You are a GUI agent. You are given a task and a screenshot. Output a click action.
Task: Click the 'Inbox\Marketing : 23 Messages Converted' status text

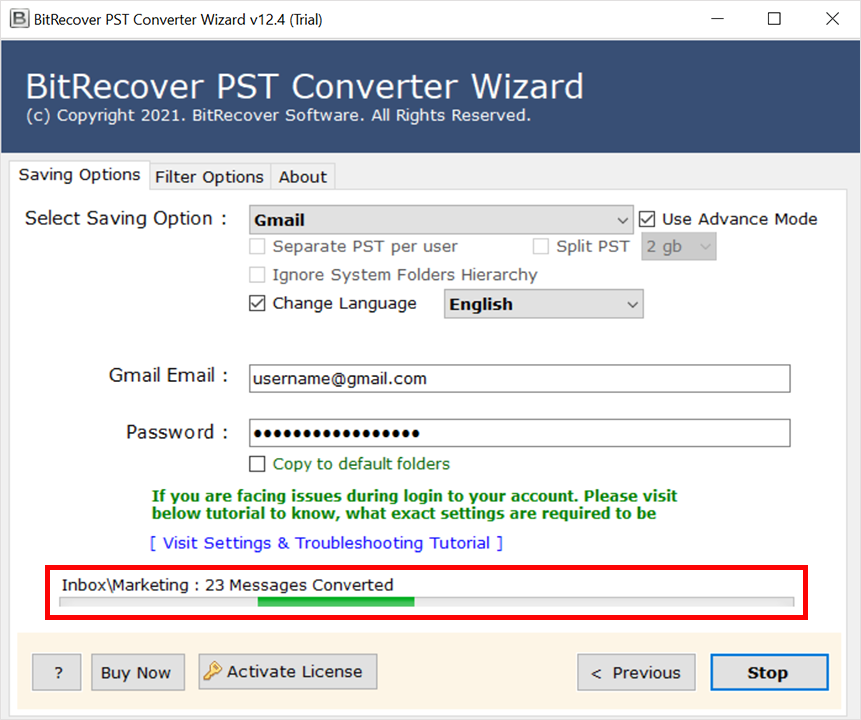pyautogui.click(x=227, y=585)
